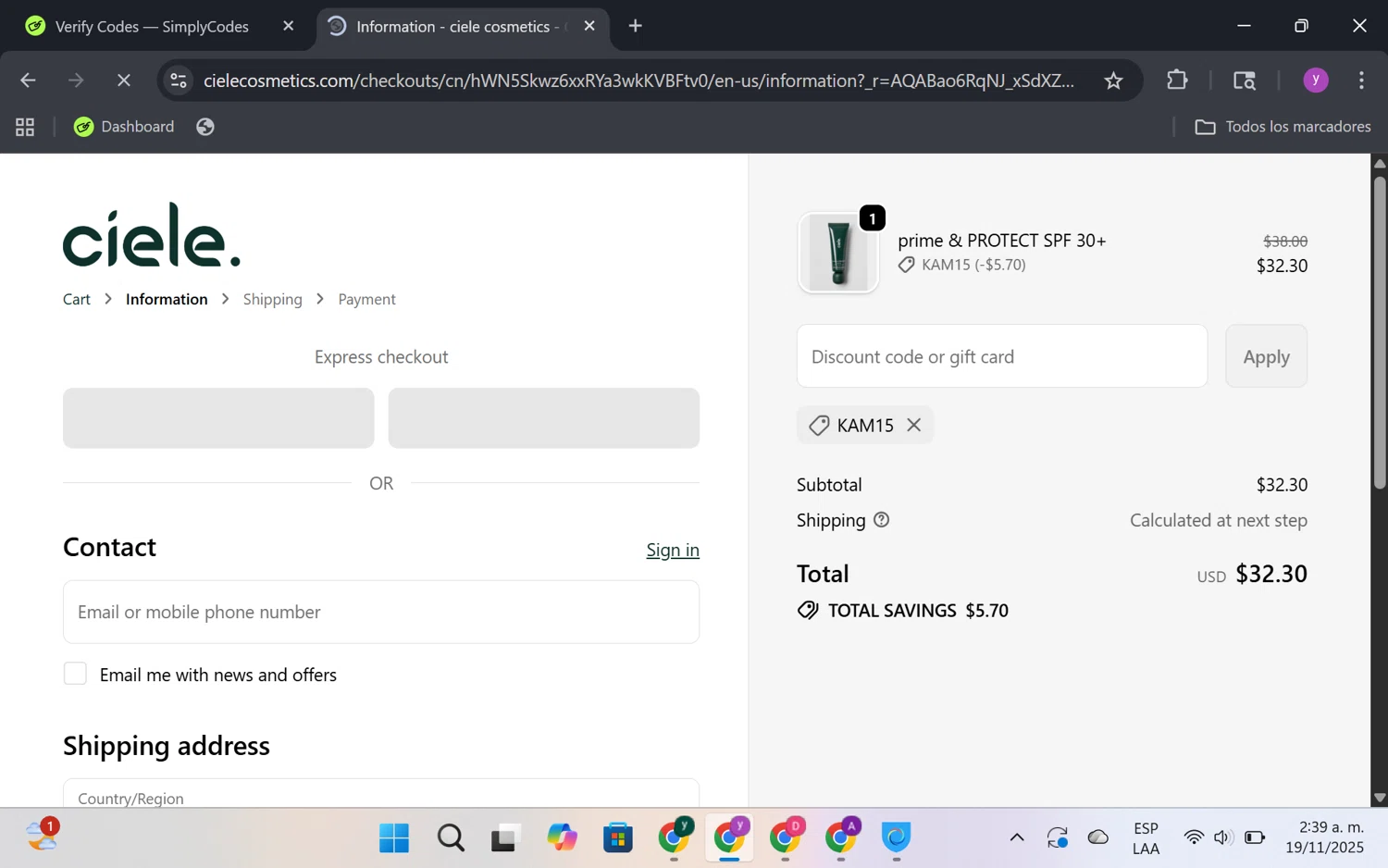This screenshot has width=1388, height=868.
Task: Open Microsoft Store from the taskbar
Action: pyautogui.click(x=617, y=838)
